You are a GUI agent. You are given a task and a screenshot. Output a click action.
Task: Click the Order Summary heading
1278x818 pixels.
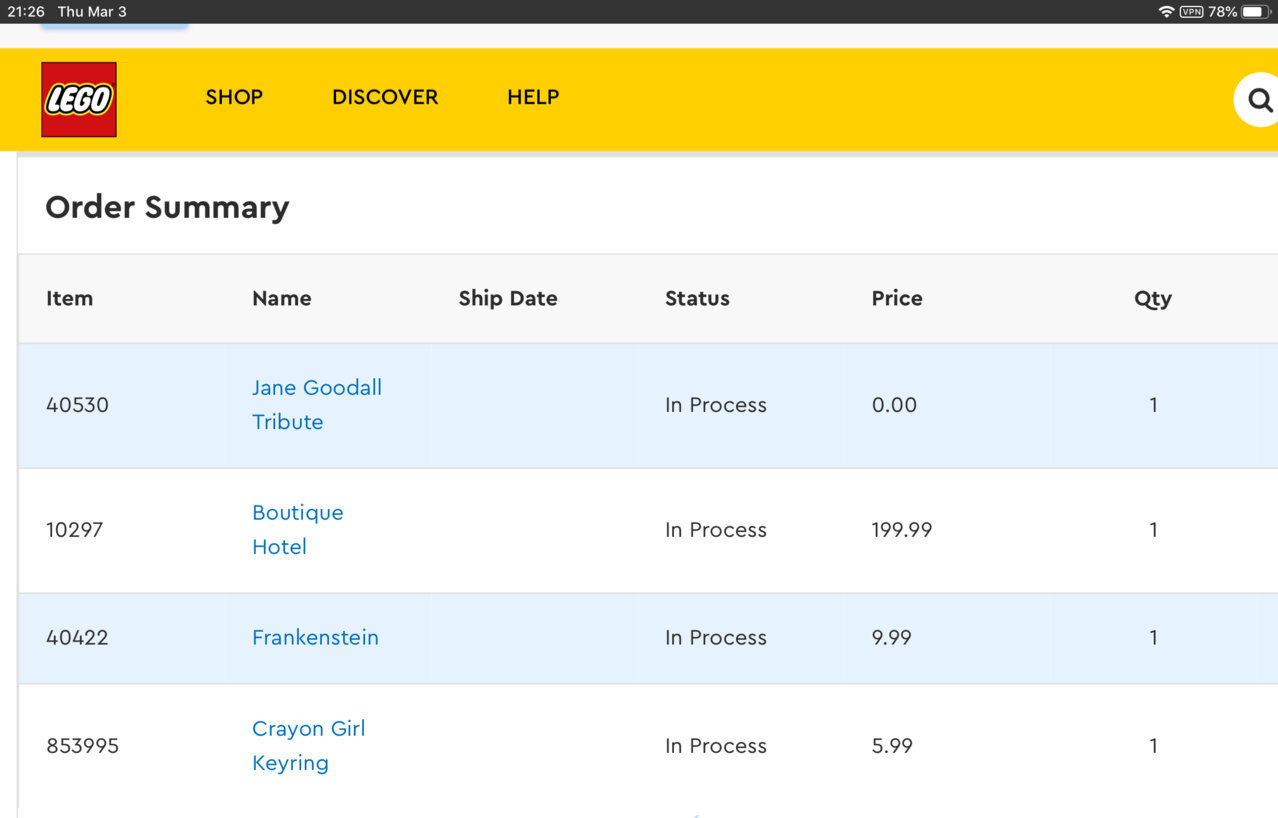coord(167,207)
